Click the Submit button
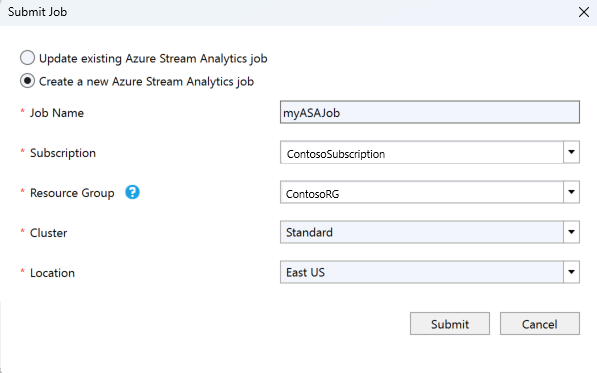 [450, 324]
